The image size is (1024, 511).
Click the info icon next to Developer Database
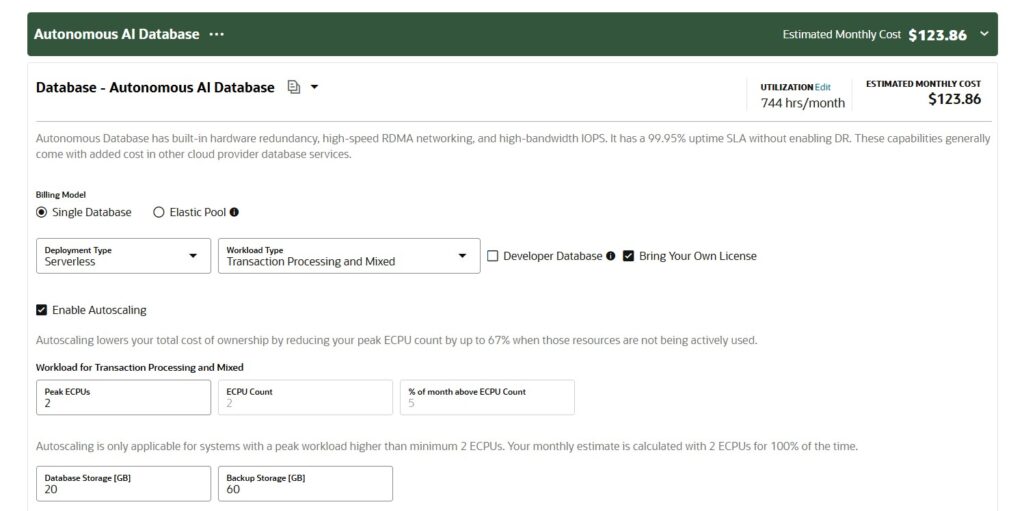point(610,256)
